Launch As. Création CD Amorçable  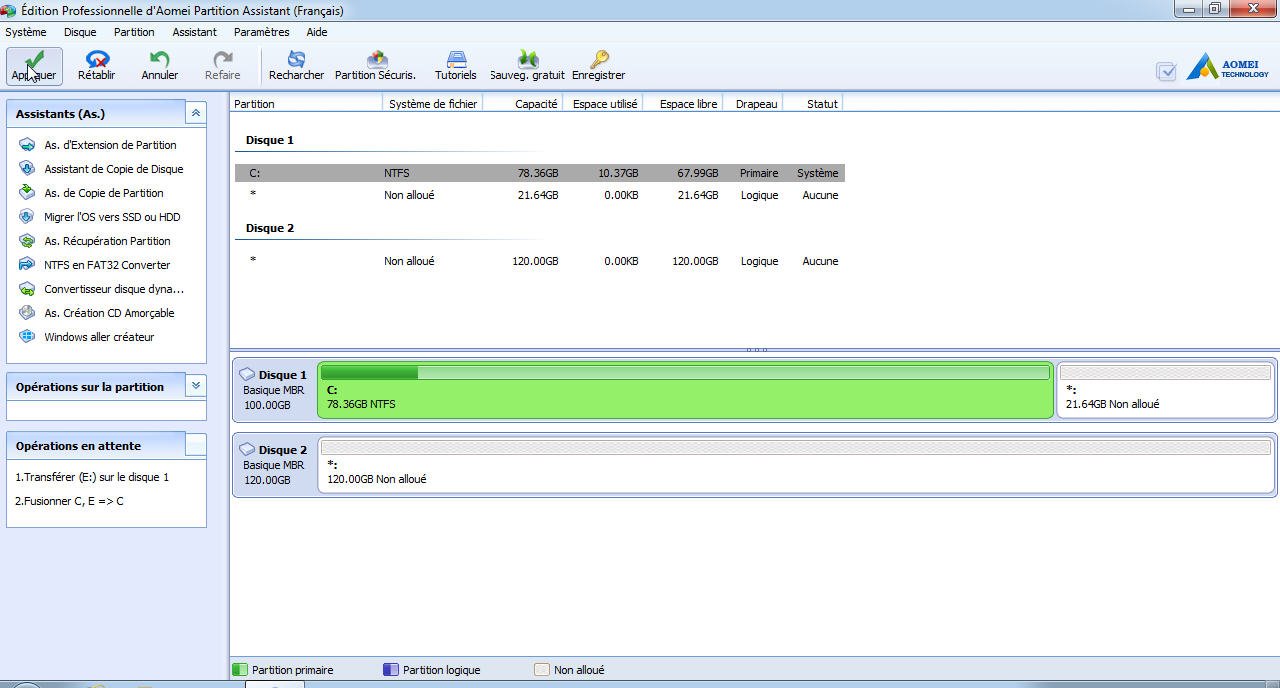pos(109,313)
